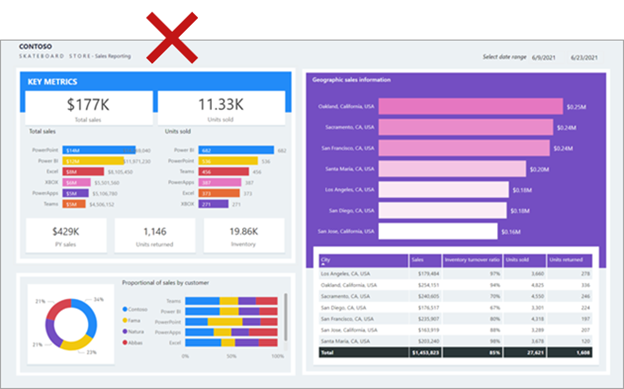Viewport: 624px width, 389px height.
Task: Select the $429K PY sales card
Action: (x=66, y=236)
